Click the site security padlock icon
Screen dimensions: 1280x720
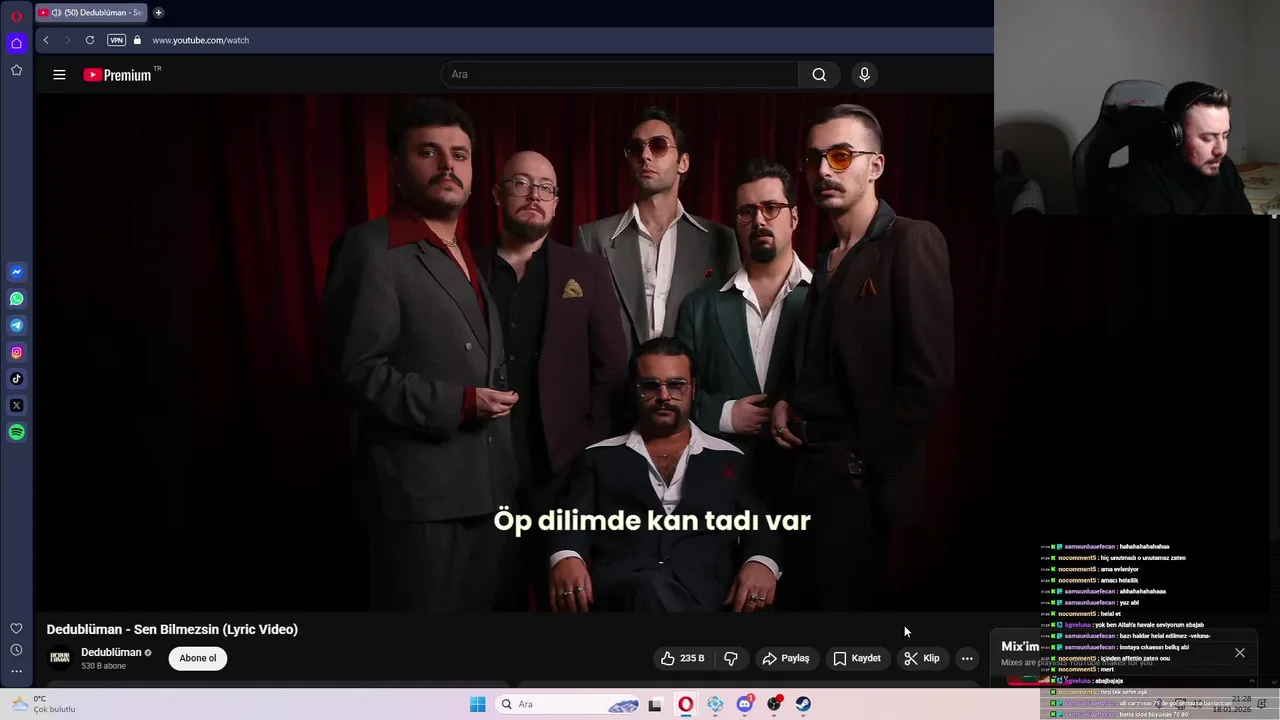138,40
